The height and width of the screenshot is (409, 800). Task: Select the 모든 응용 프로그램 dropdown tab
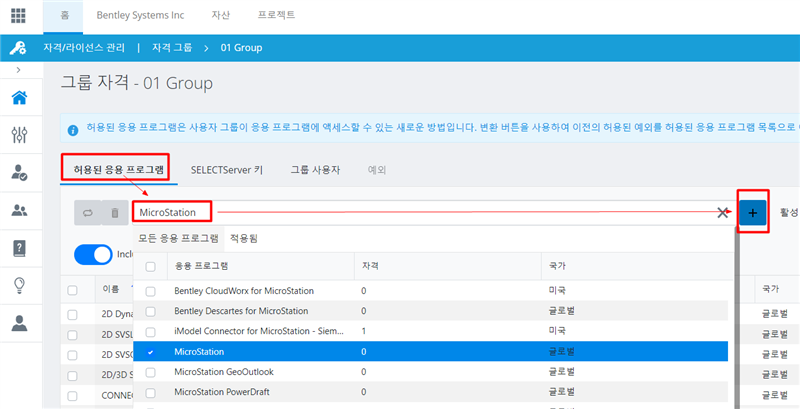[x=179, y=238]
